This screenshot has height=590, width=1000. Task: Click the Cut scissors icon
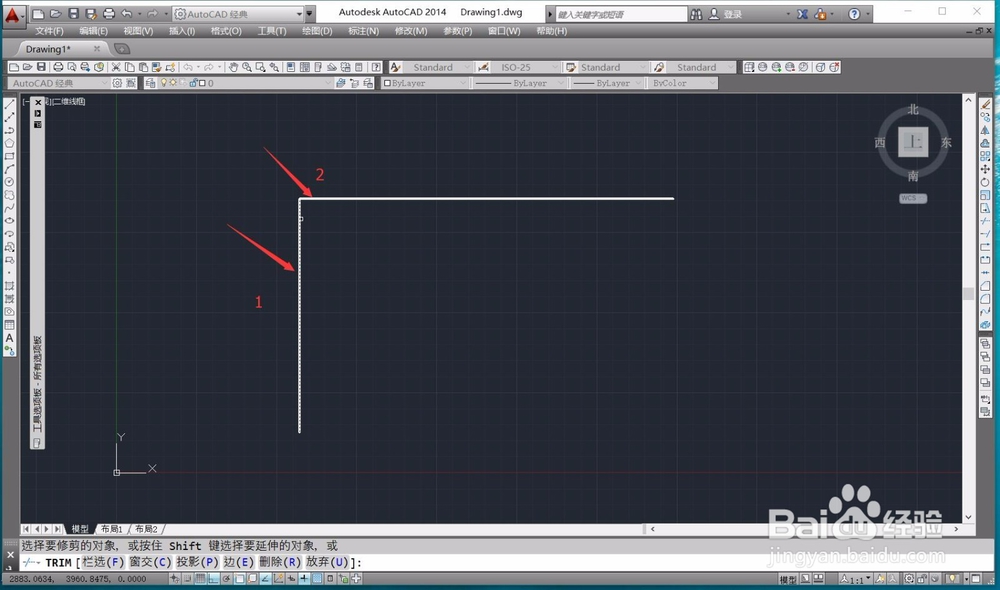click(116, 67)
